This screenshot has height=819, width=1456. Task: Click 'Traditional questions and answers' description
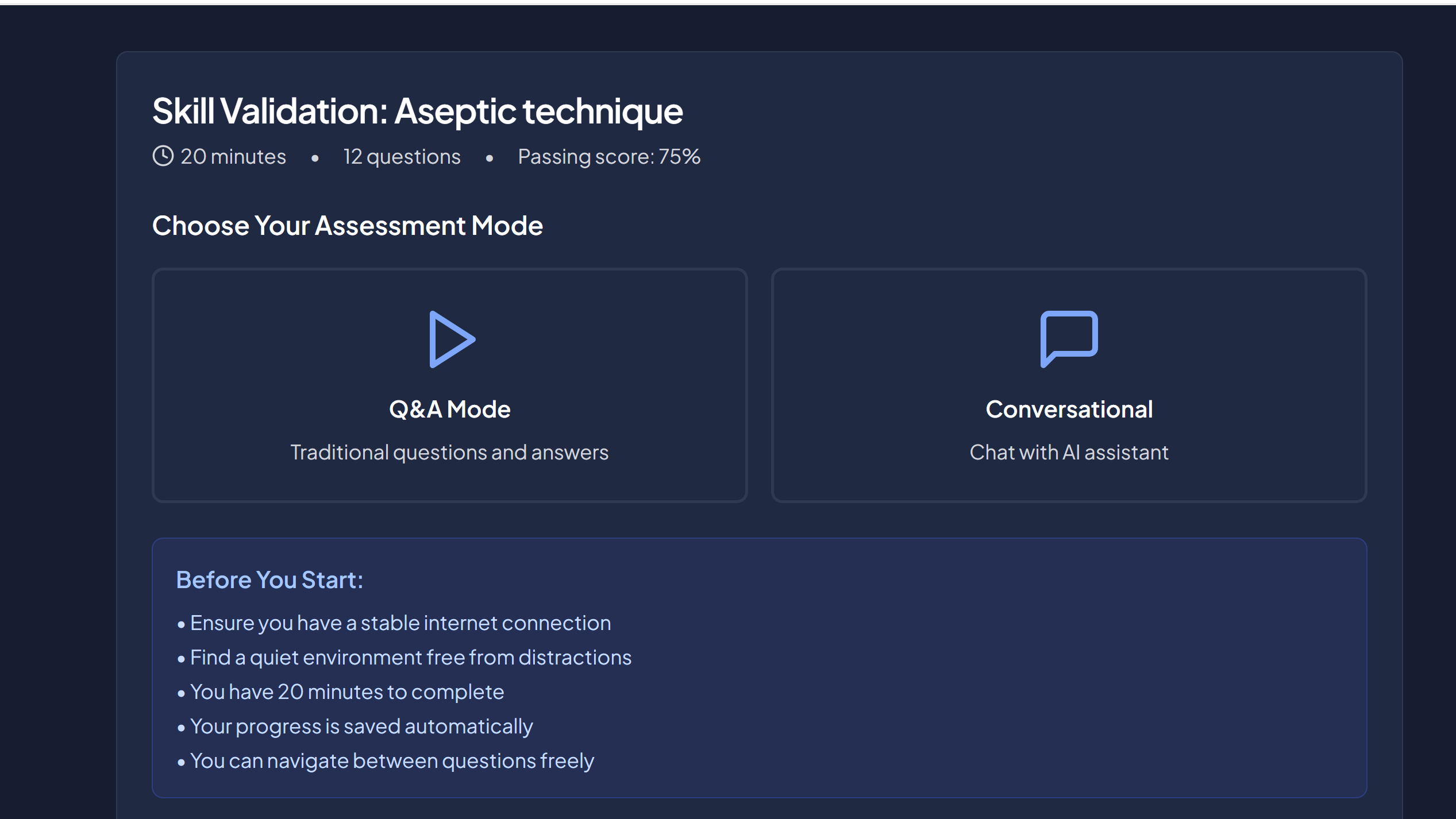click(x=449, y=453)
